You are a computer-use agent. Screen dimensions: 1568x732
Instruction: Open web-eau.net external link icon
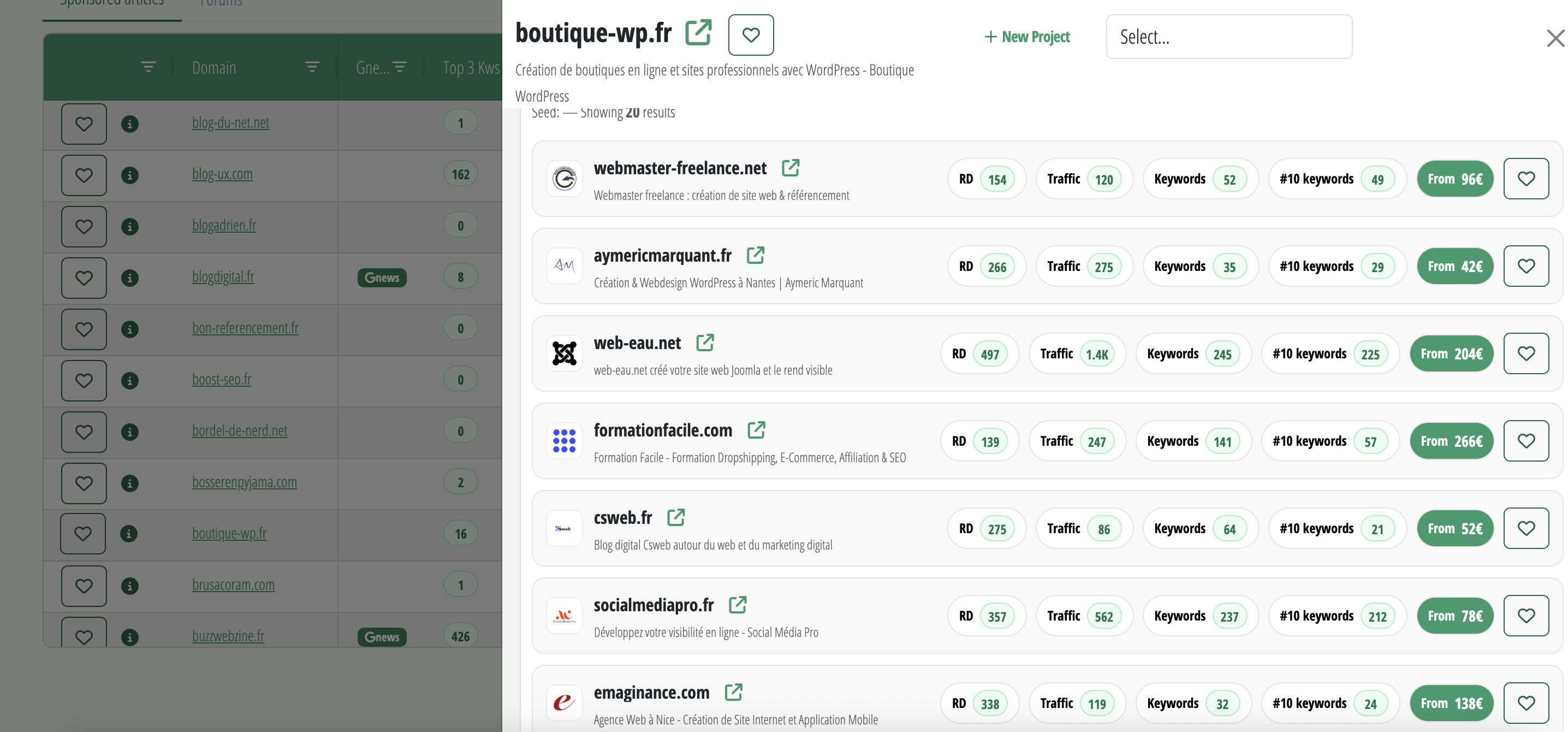pyautogui.click(x=705, y=343)
